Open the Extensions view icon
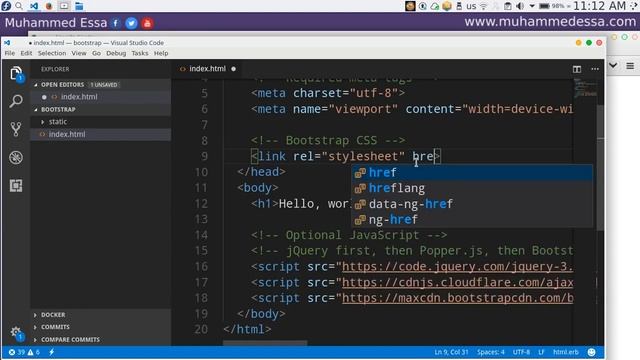The height and width of the screenshot is (360, 640). 16,186
